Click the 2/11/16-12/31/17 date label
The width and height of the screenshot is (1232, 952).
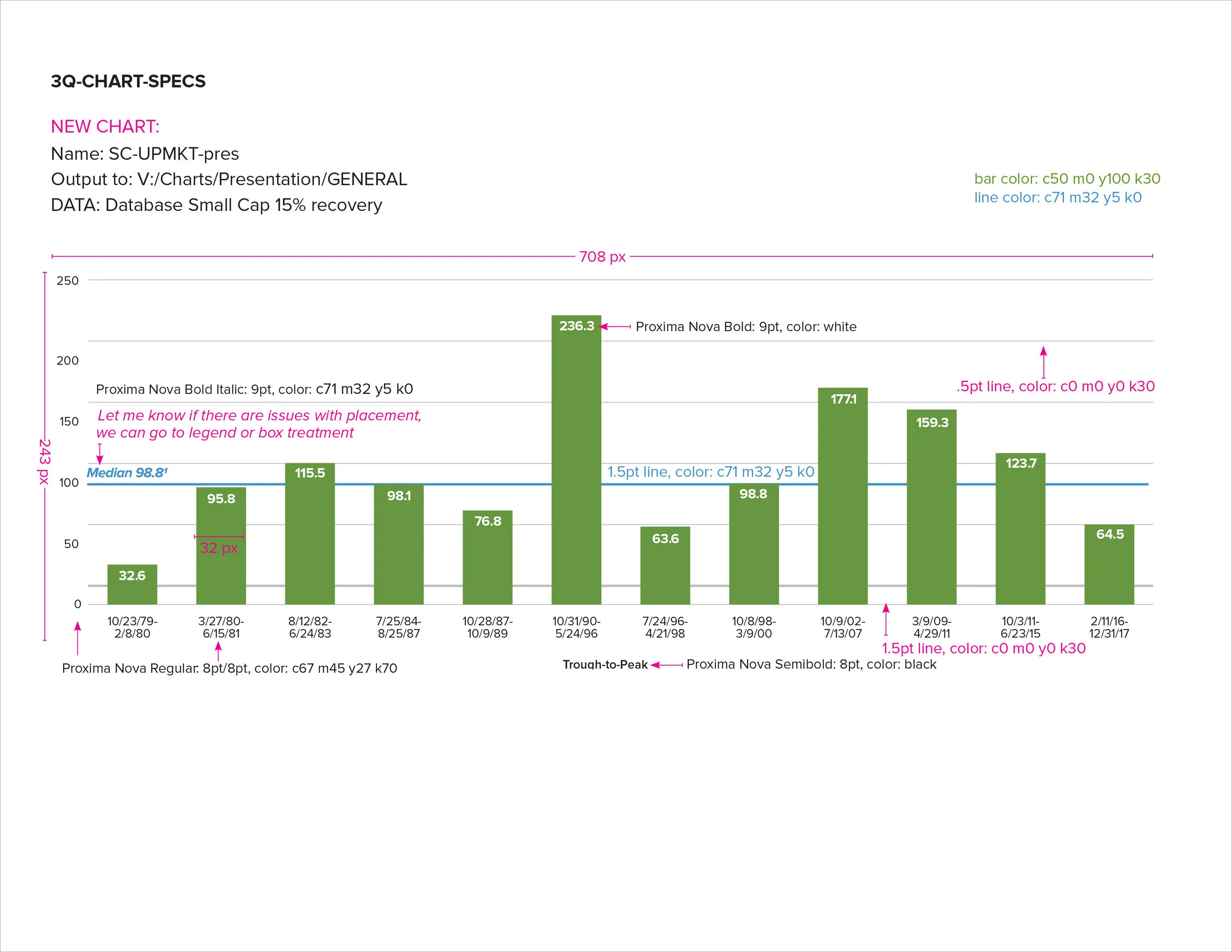1109,627
